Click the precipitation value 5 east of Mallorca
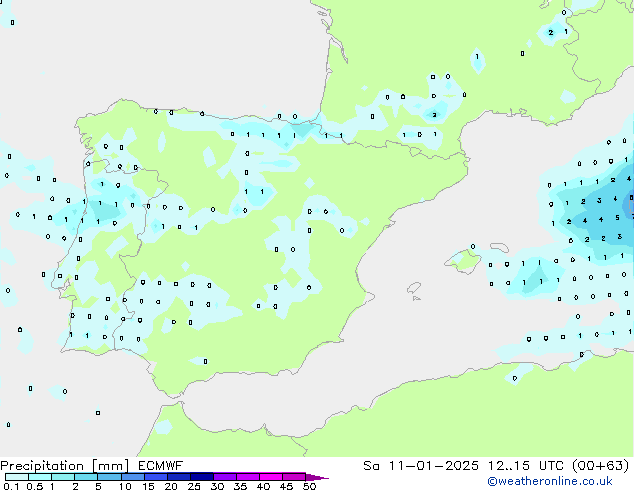Screen dimensions: 634x490 coord(617,217)
